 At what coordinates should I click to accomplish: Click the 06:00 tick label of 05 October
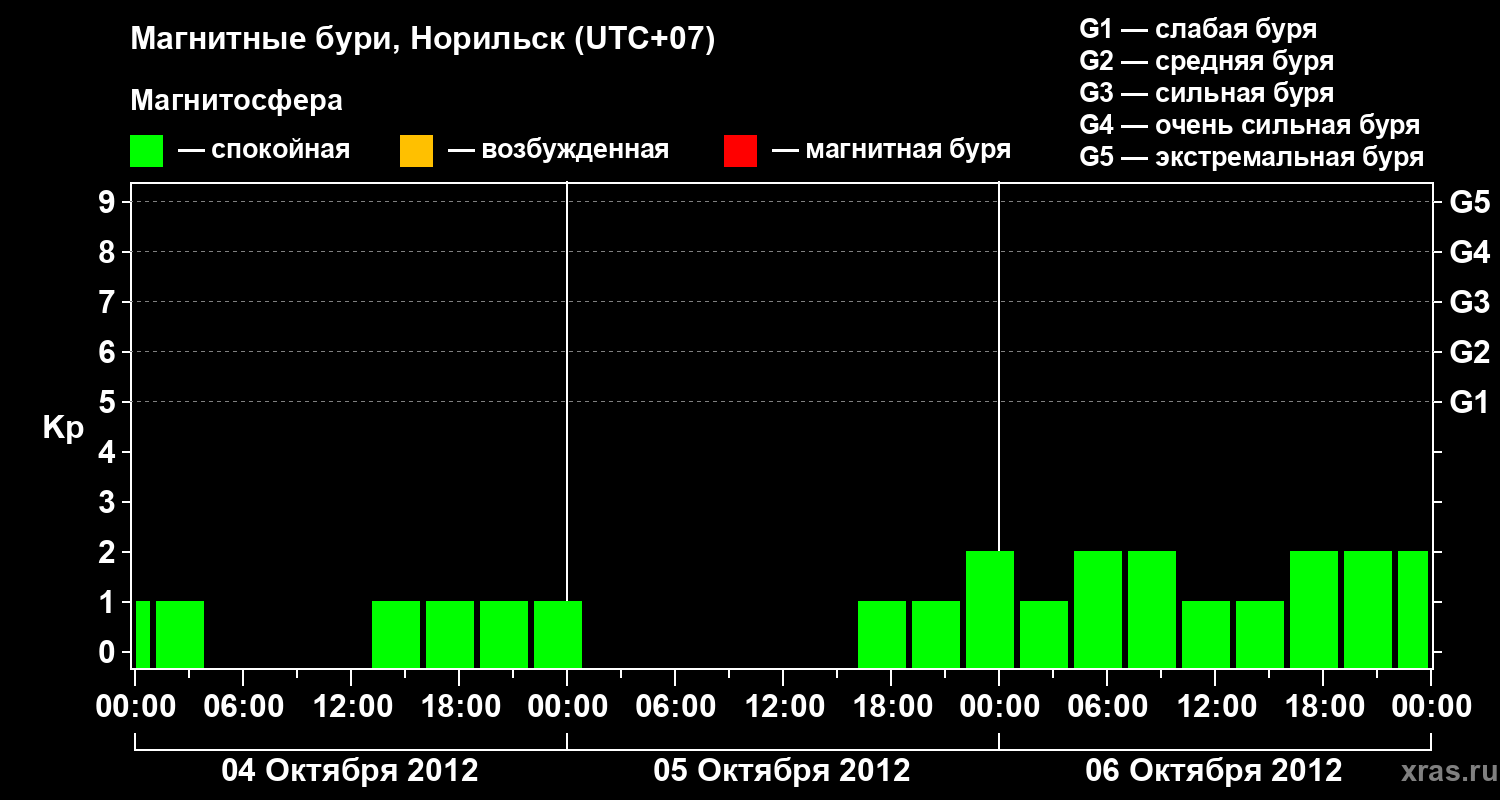click(675, 706)
